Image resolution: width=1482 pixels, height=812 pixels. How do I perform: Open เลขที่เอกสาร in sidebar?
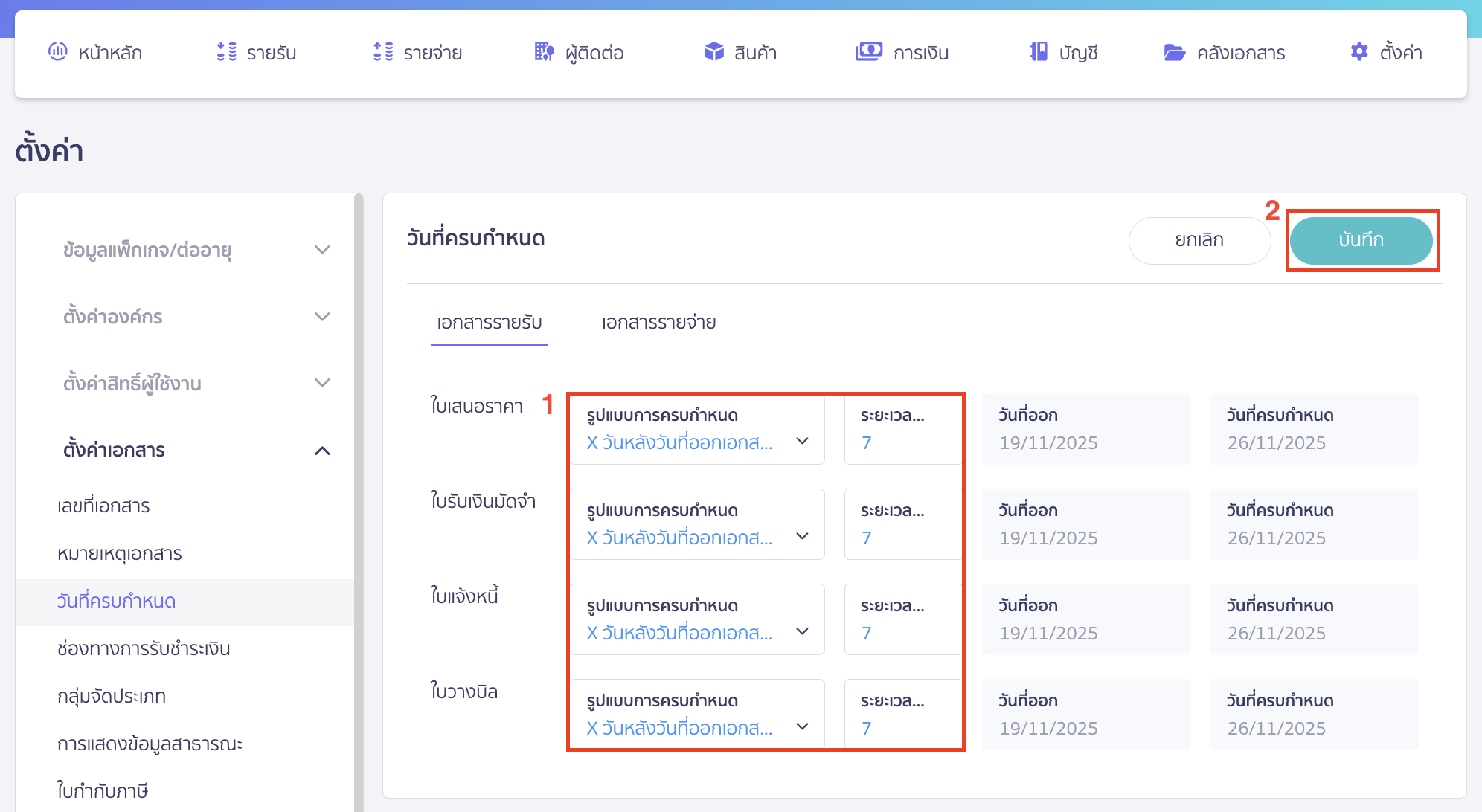pos(103,506)
